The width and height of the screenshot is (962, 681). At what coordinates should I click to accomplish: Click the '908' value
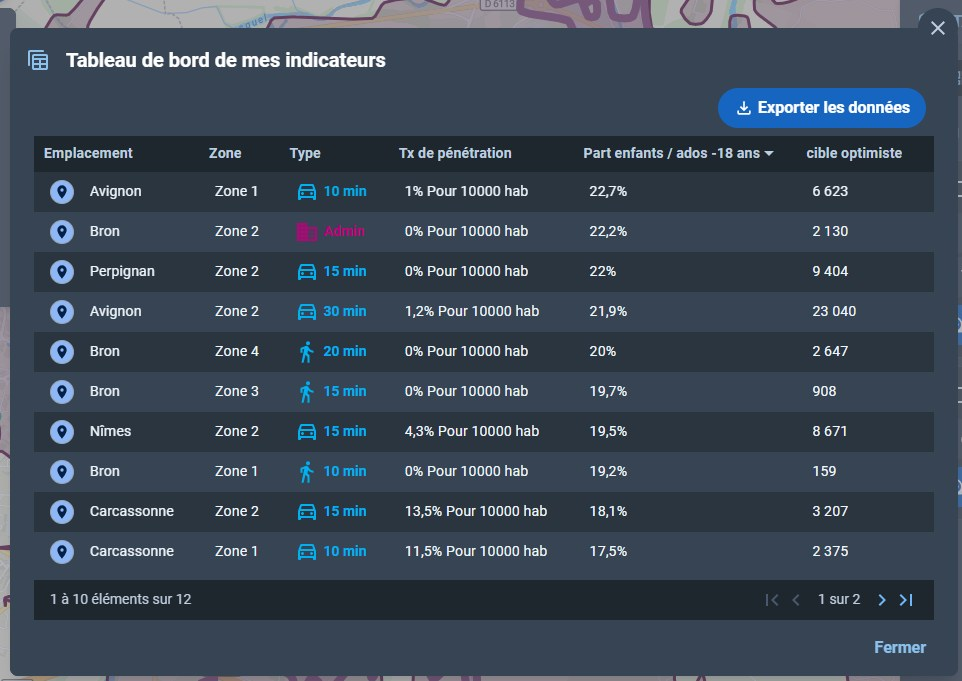pyautogui.click(x=824, y=391)
